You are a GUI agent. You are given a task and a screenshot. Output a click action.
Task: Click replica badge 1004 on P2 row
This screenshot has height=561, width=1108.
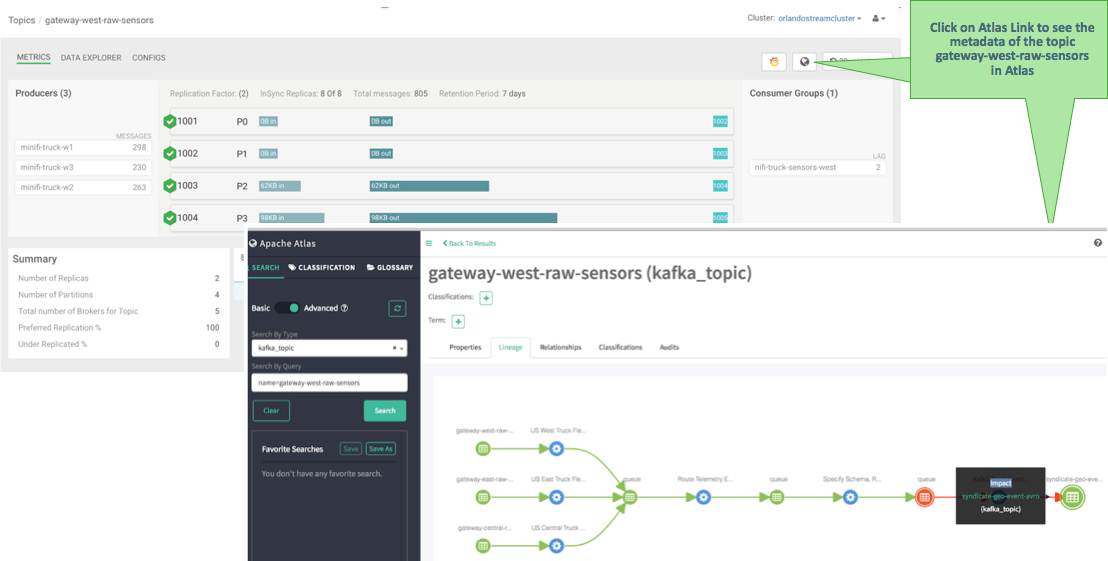(720, 186)
